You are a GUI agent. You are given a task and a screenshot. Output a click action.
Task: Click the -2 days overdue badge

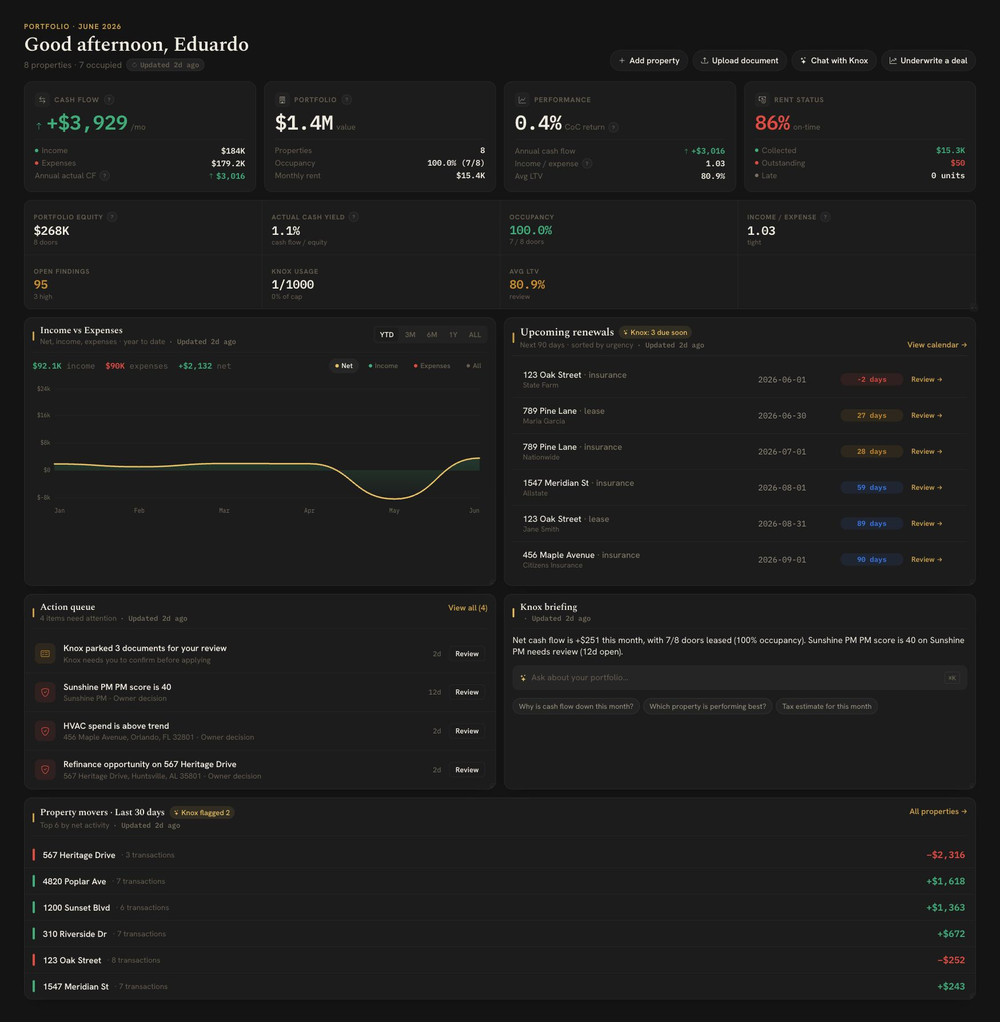pyautogui.click(x=872, y=379)
